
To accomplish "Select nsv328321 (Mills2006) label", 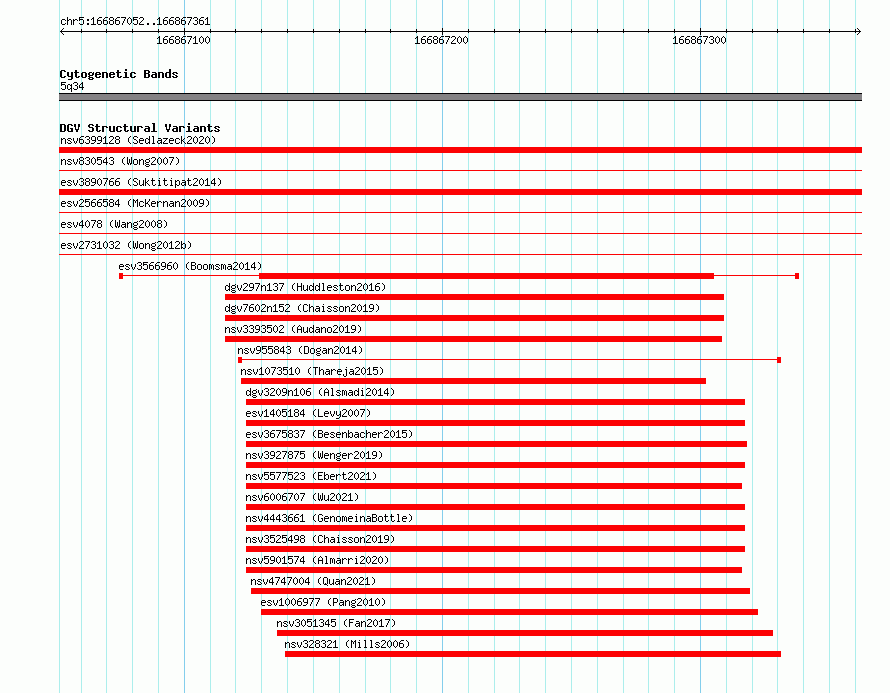I will (x=347, y=644).
